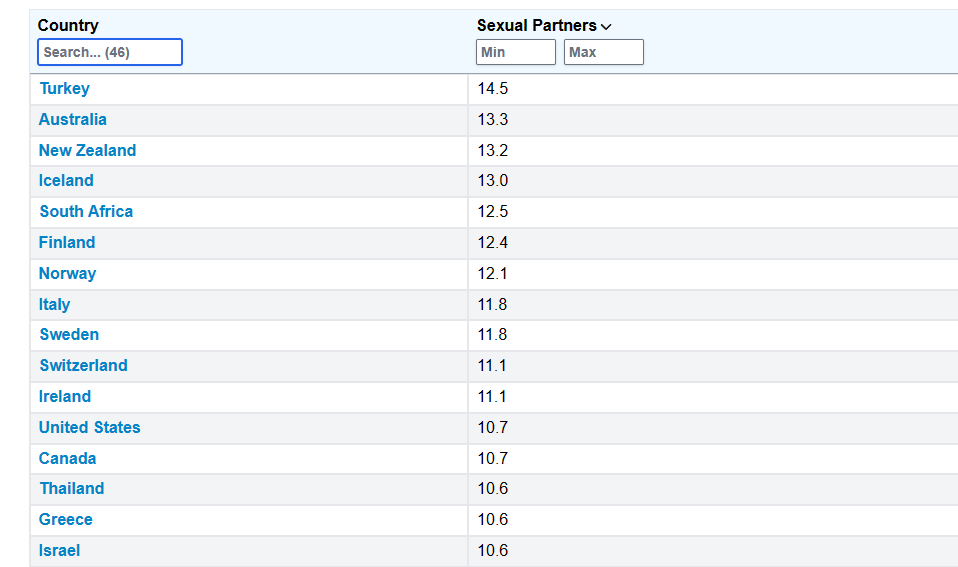
Task: Open the Turkey country link
Action: pyautogui.click(x=64, y=89)
